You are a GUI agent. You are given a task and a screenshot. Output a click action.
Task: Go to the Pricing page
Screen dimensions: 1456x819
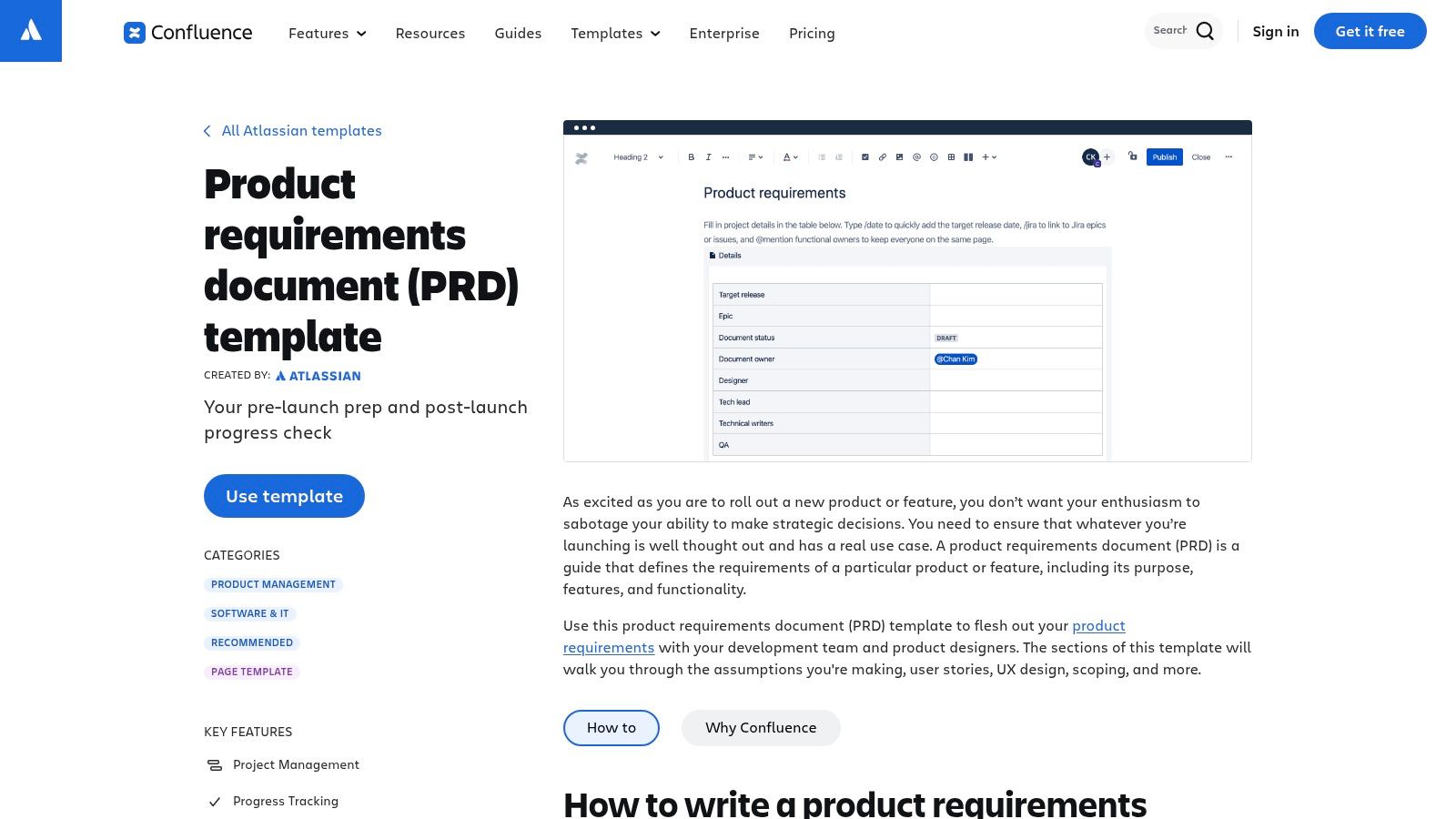812,33
